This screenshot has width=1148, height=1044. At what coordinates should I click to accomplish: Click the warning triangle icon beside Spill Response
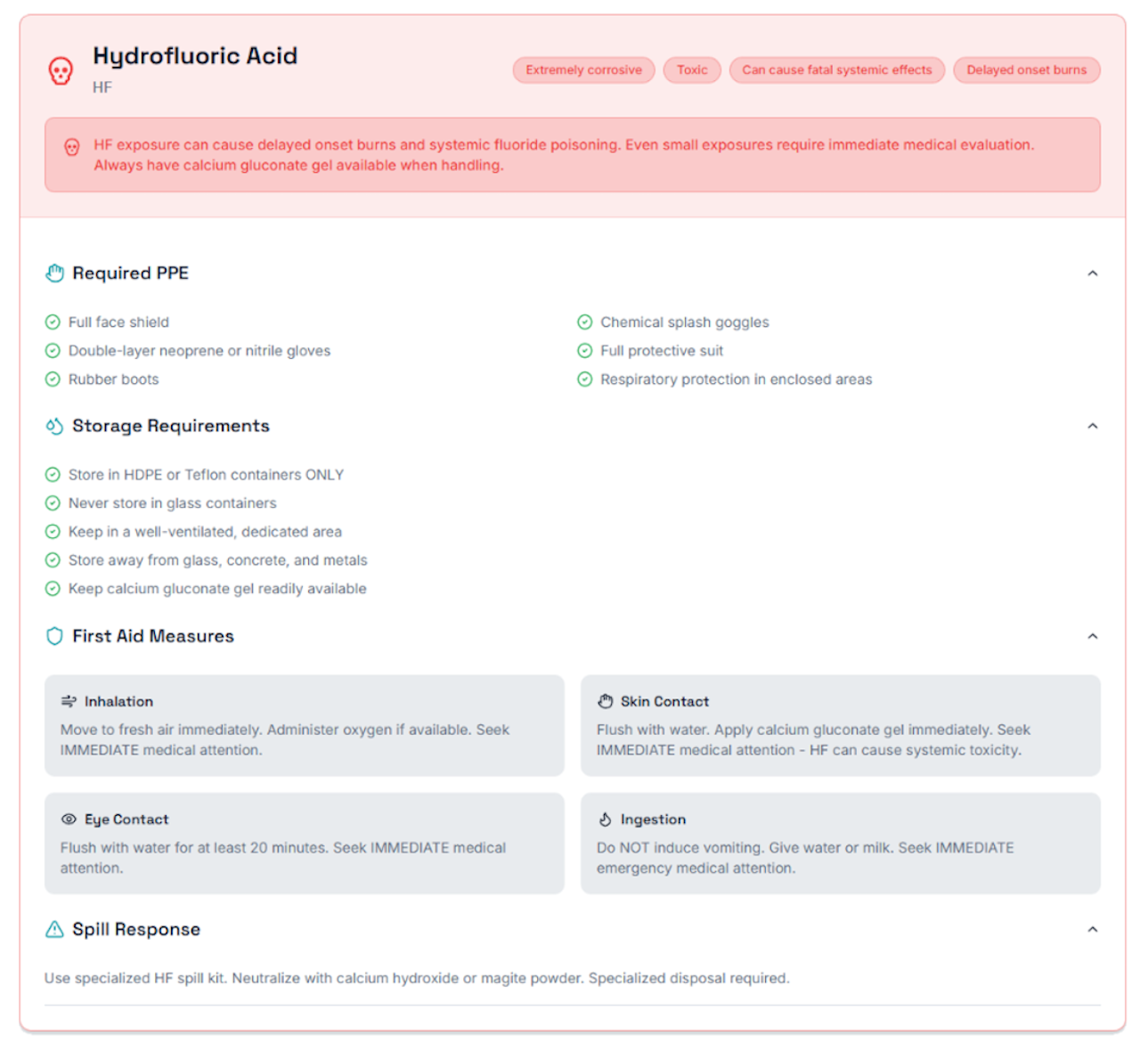coord(54,929)
